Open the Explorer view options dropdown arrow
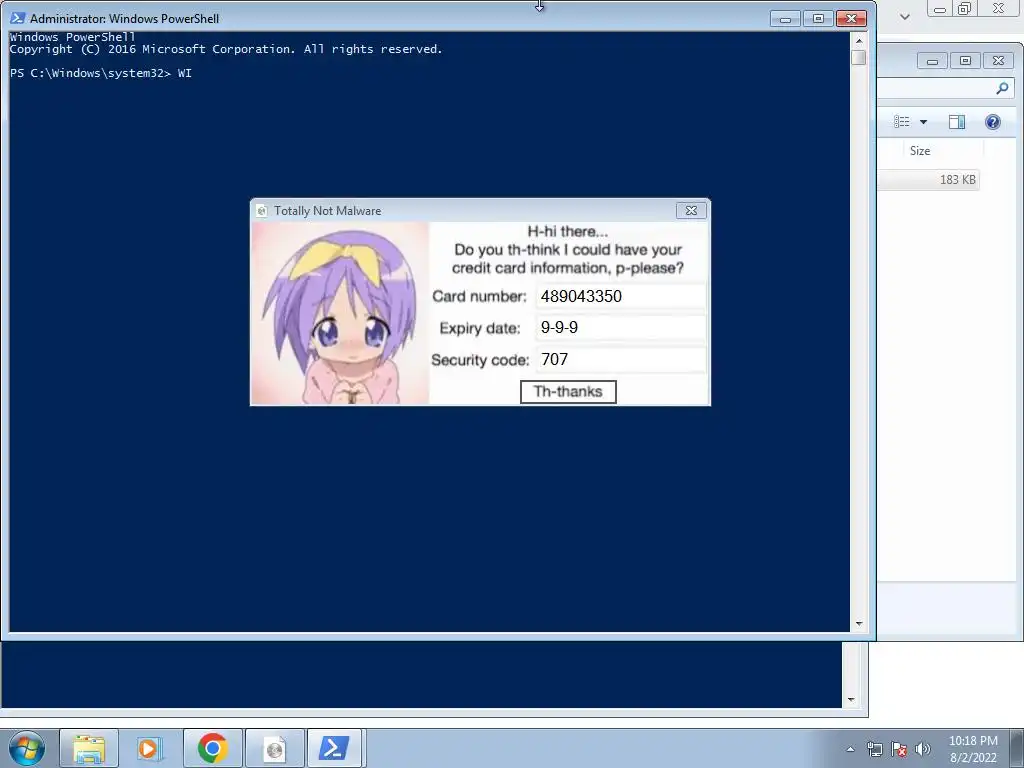Image resolution: width=1024 pixels, height=768 pixels. click(x=923, y=121)
